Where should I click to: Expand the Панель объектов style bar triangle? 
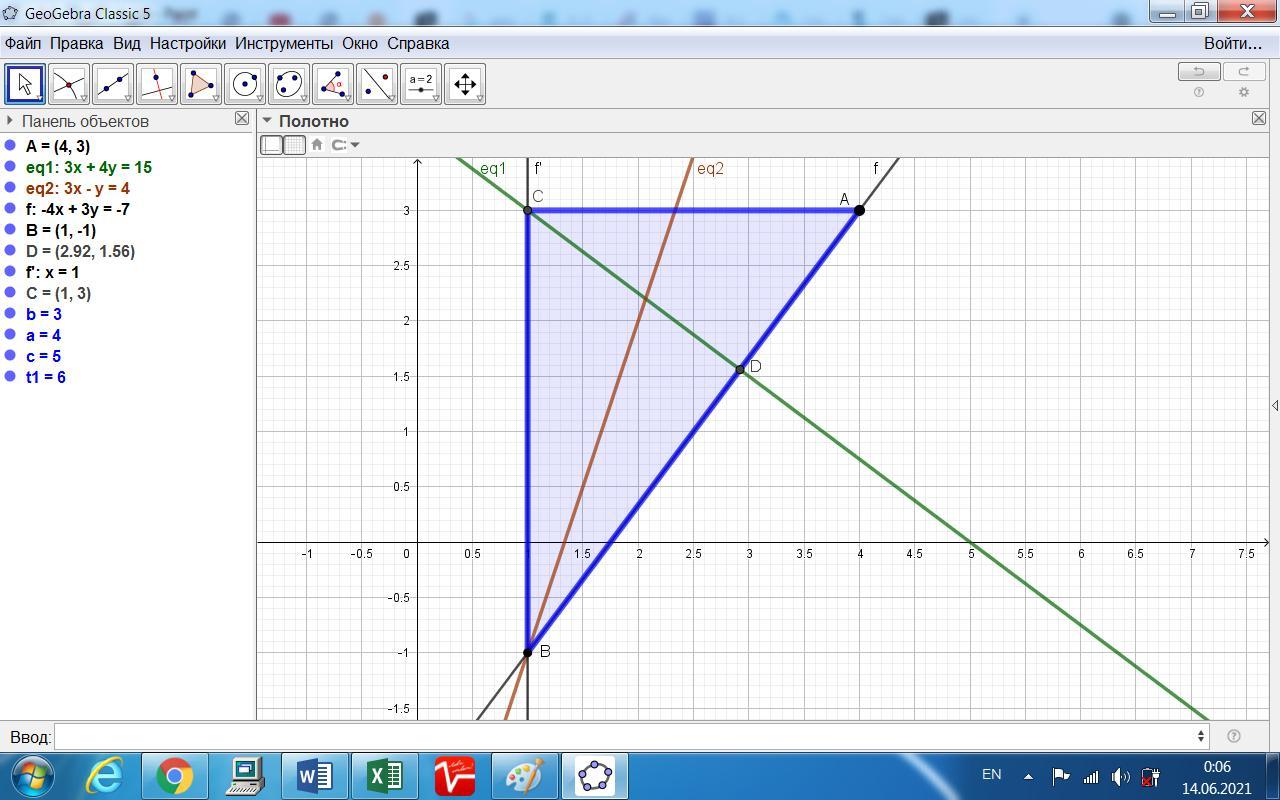point(9,121)
